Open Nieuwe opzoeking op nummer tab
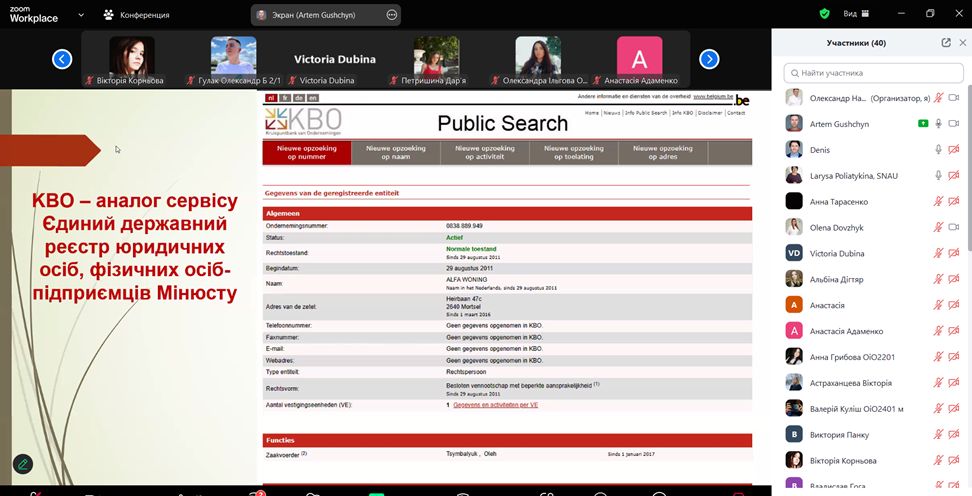The height and width of the screenshot is (496, 972). (307, 153)
